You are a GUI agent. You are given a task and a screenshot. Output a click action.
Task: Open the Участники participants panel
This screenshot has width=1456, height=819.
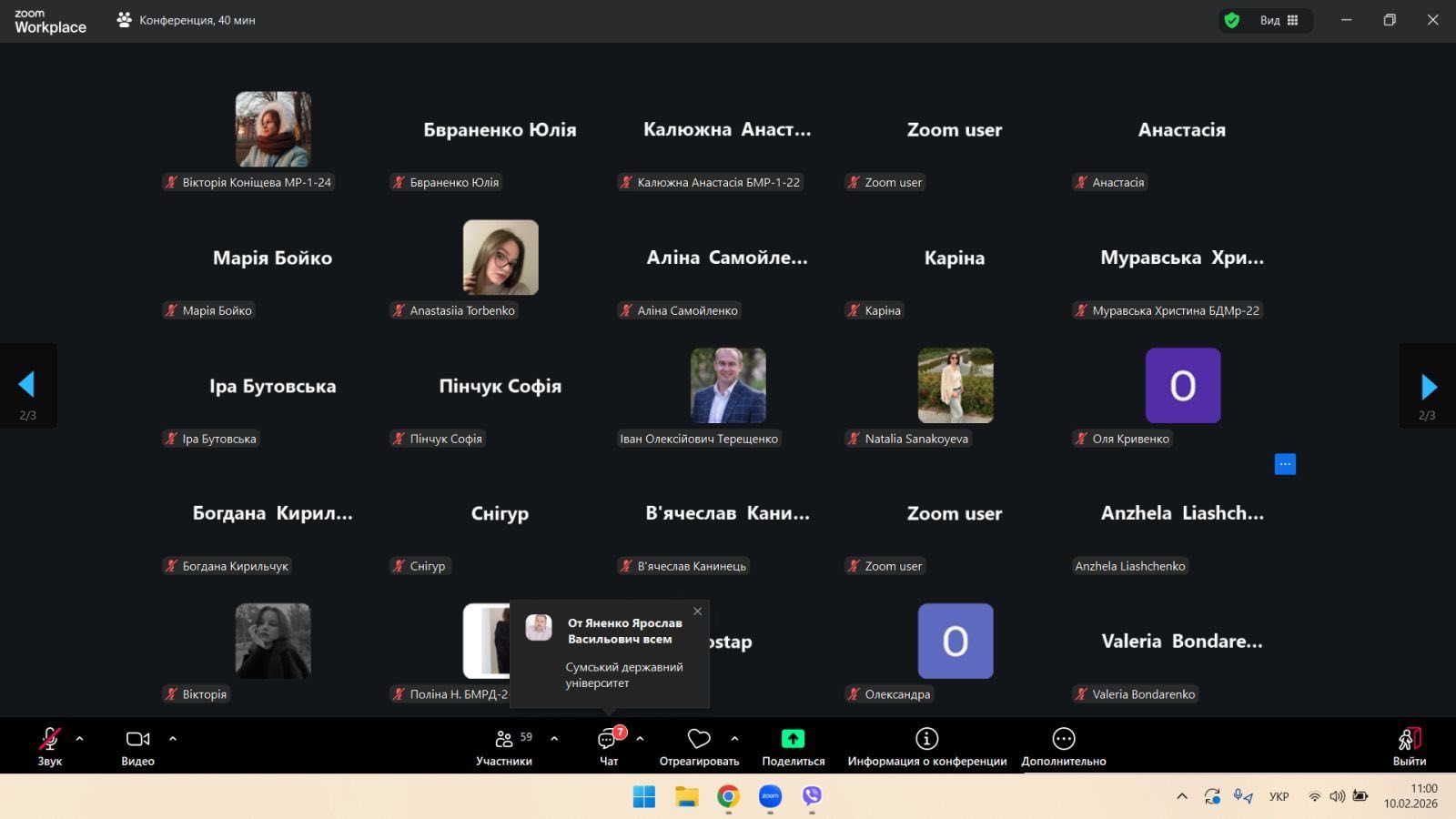click(503, 739)
